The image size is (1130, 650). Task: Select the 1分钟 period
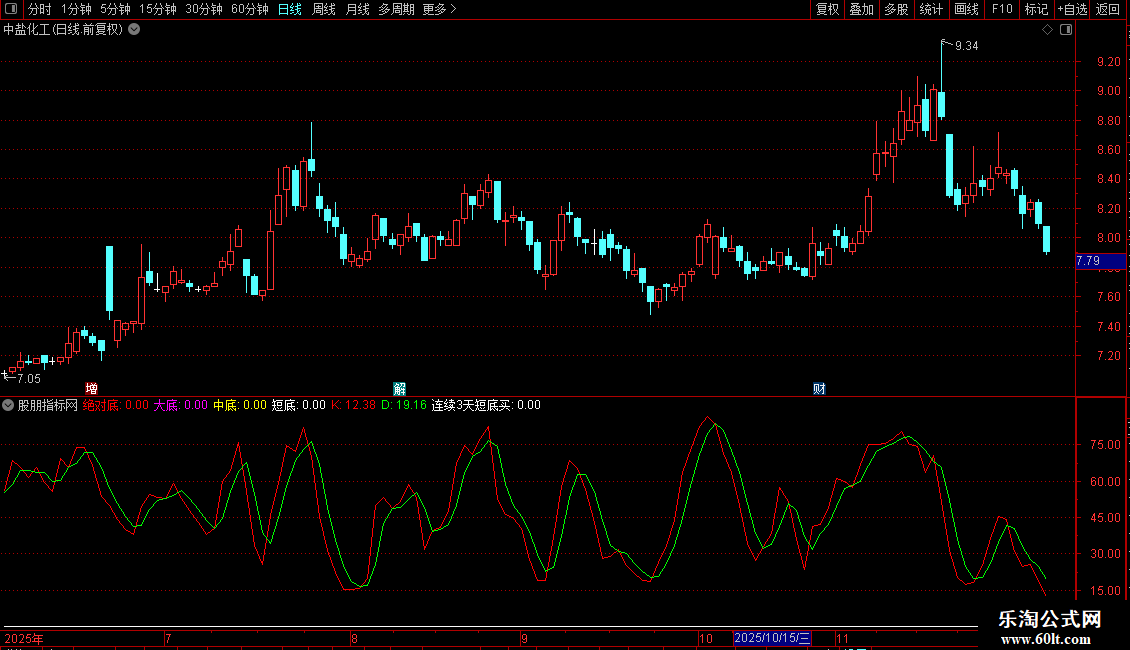click(x=76, y=9)
